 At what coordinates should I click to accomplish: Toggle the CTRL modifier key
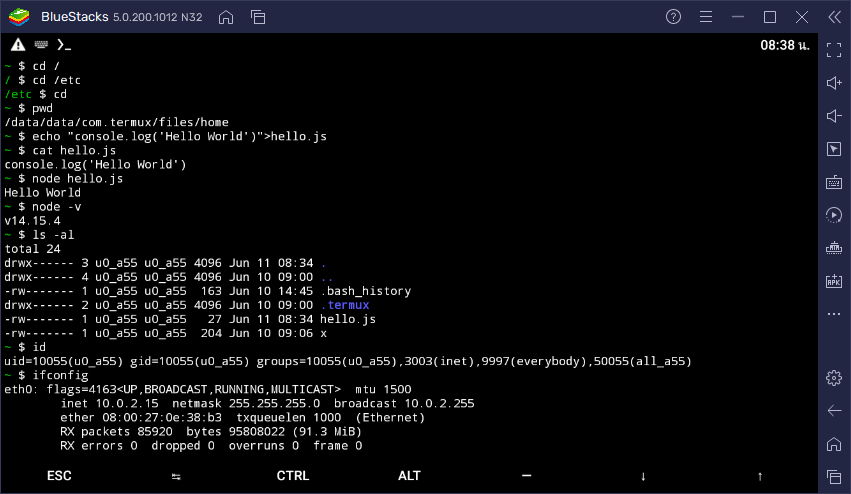tap(293, 476)
